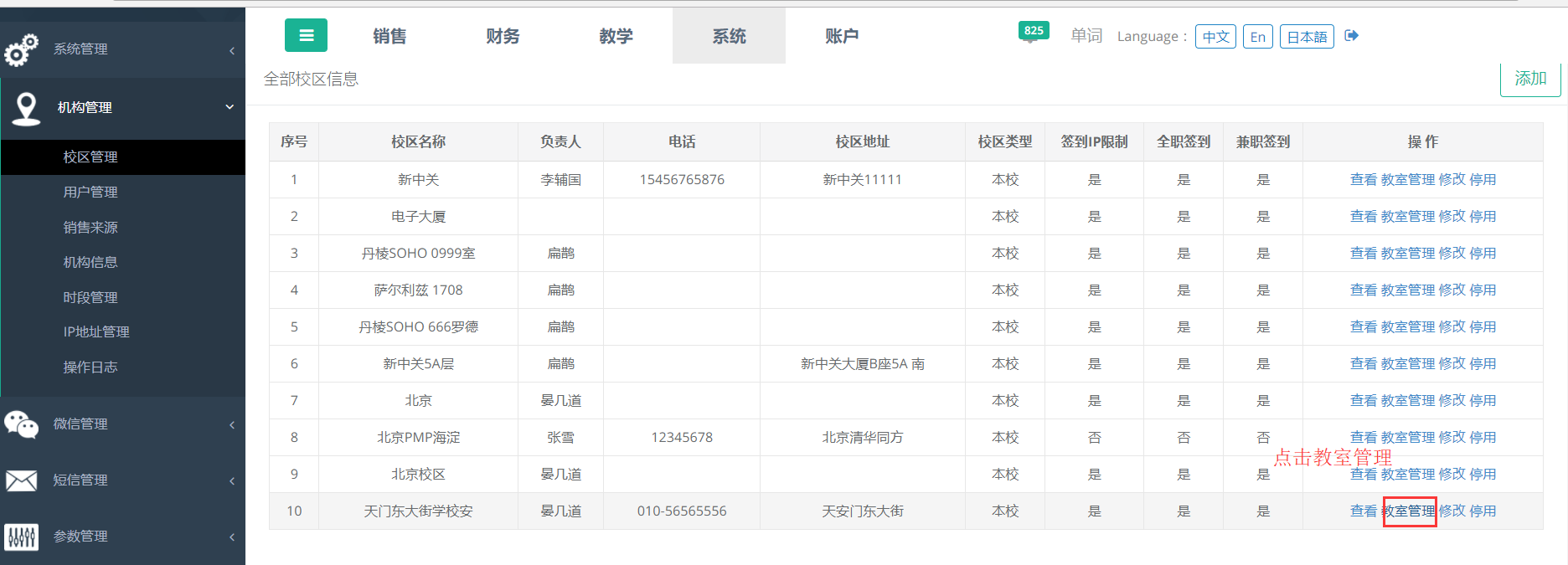Click 教室管理 for 萨尔利兹 1708
This screenshot has width=1568, height=565.
1408,290
